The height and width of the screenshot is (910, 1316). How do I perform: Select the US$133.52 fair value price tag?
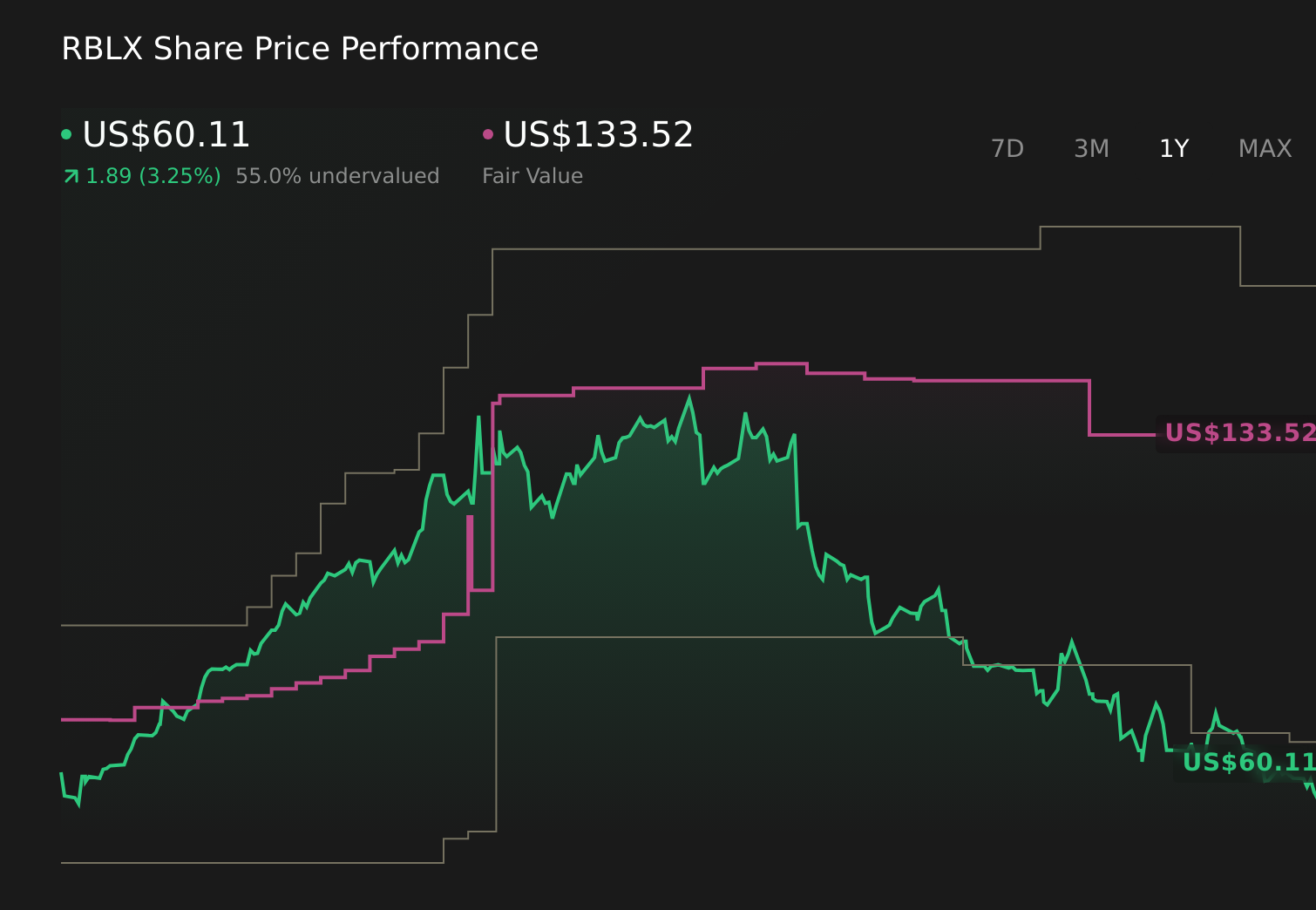[x=1240, y=431]
